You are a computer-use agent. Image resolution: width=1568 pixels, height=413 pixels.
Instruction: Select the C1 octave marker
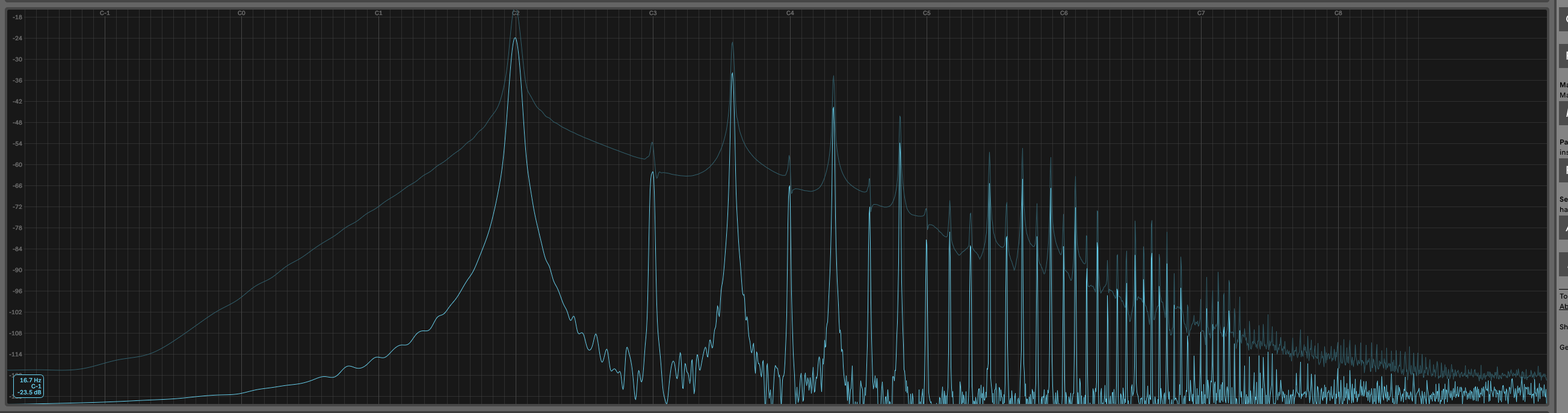pyautogui.click(x=378, y=13)
